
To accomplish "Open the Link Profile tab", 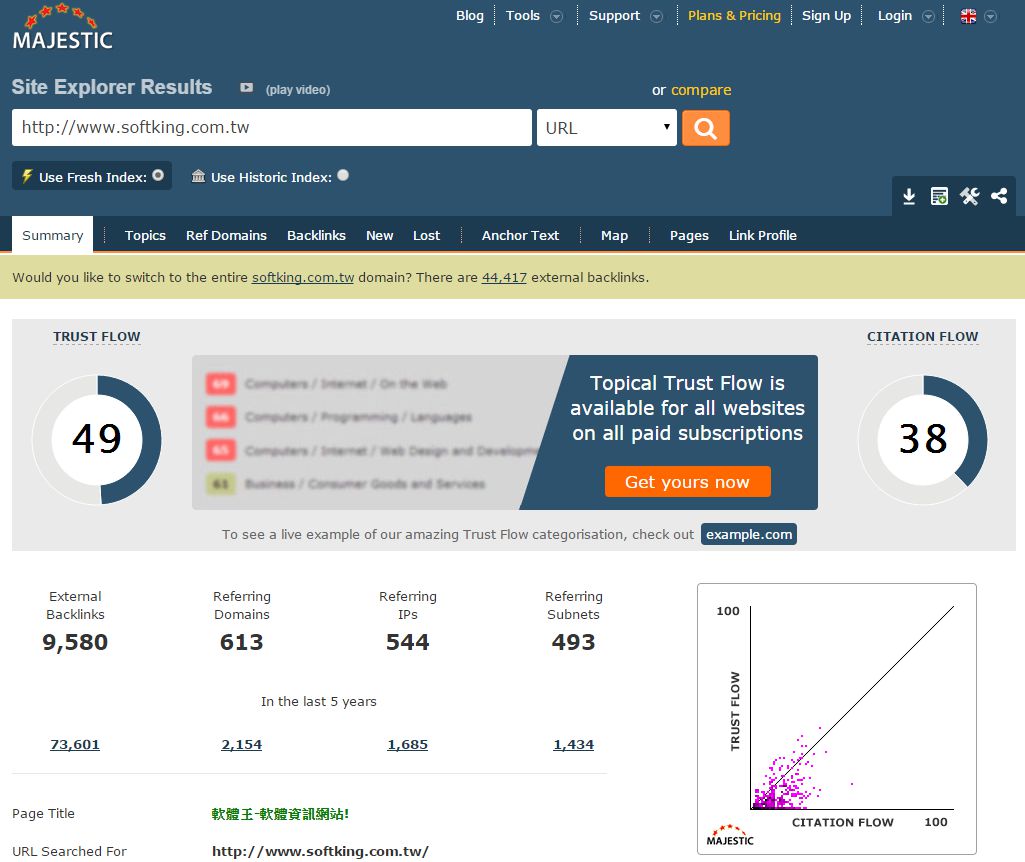I will [x=763, y=235].
